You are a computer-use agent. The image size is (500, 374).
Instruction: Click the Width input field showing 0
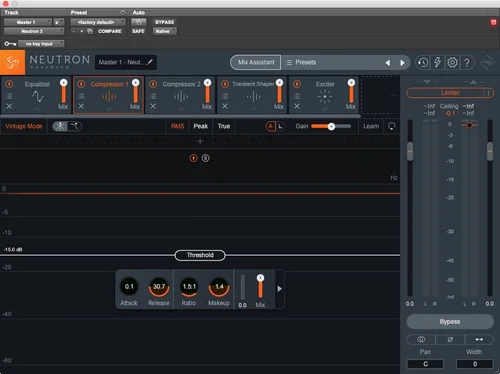tap(475, 364)
